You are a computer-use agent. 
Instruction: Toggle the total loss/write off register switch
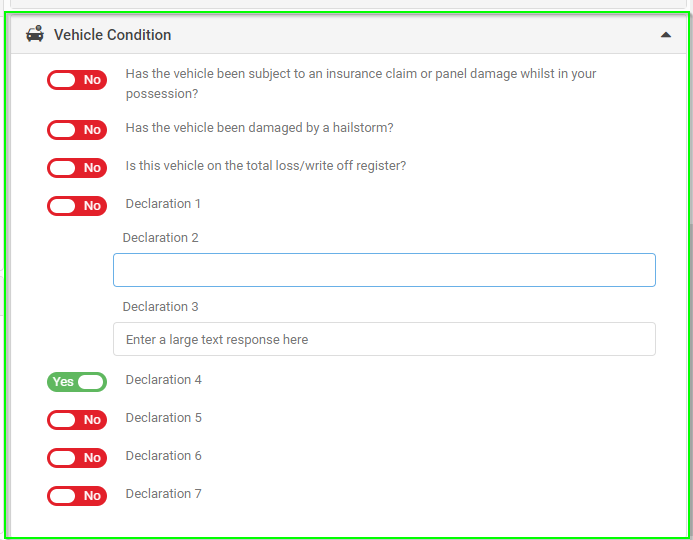[77, 168]
